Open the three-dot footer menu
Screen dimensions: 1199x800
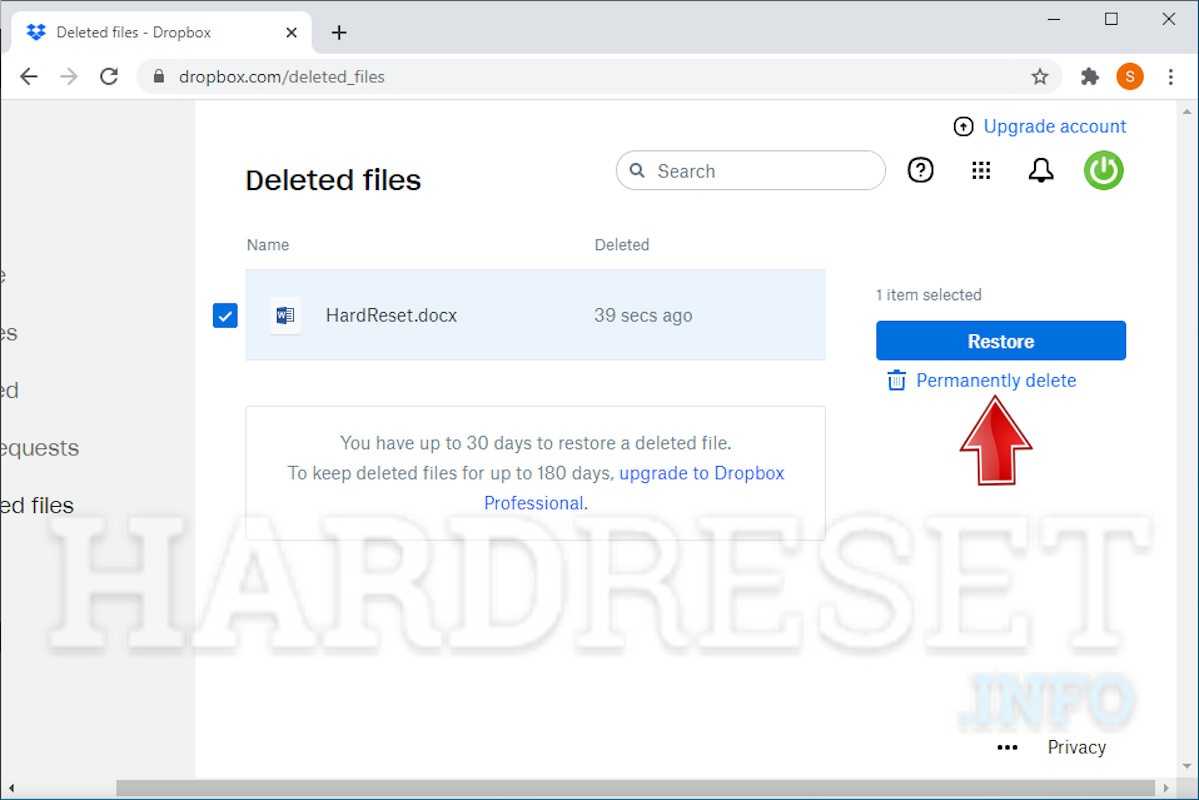point(1007,747)
